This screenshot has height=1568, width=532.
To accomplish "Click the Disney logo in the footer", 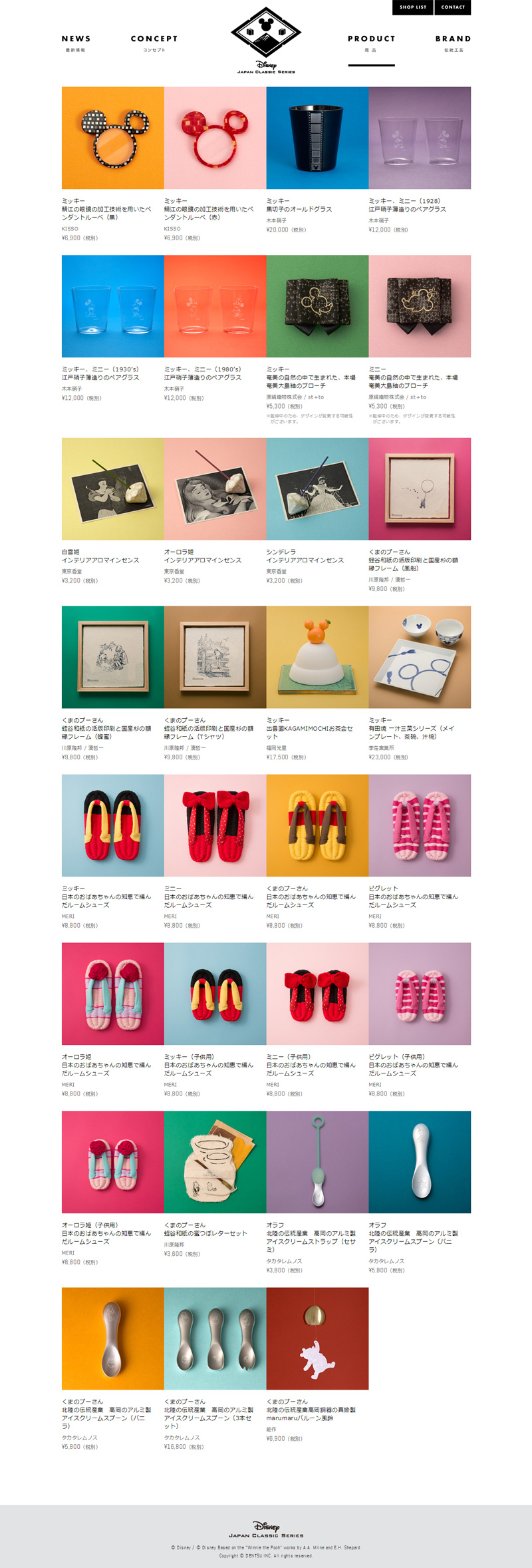I will click(x=266, y=1529).
